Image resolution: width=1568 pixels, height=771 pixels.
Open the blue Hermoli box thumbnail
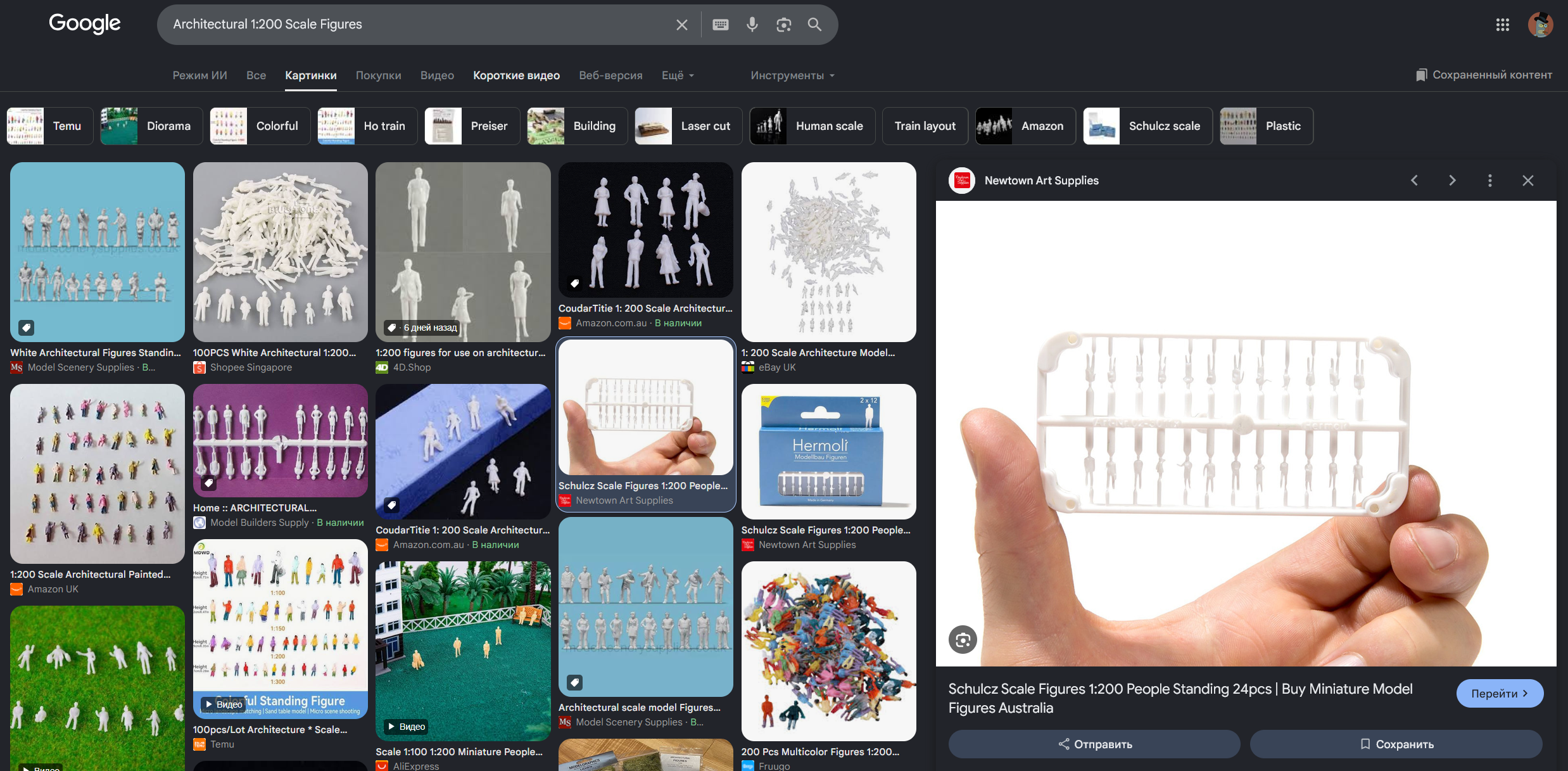(829, 452)
